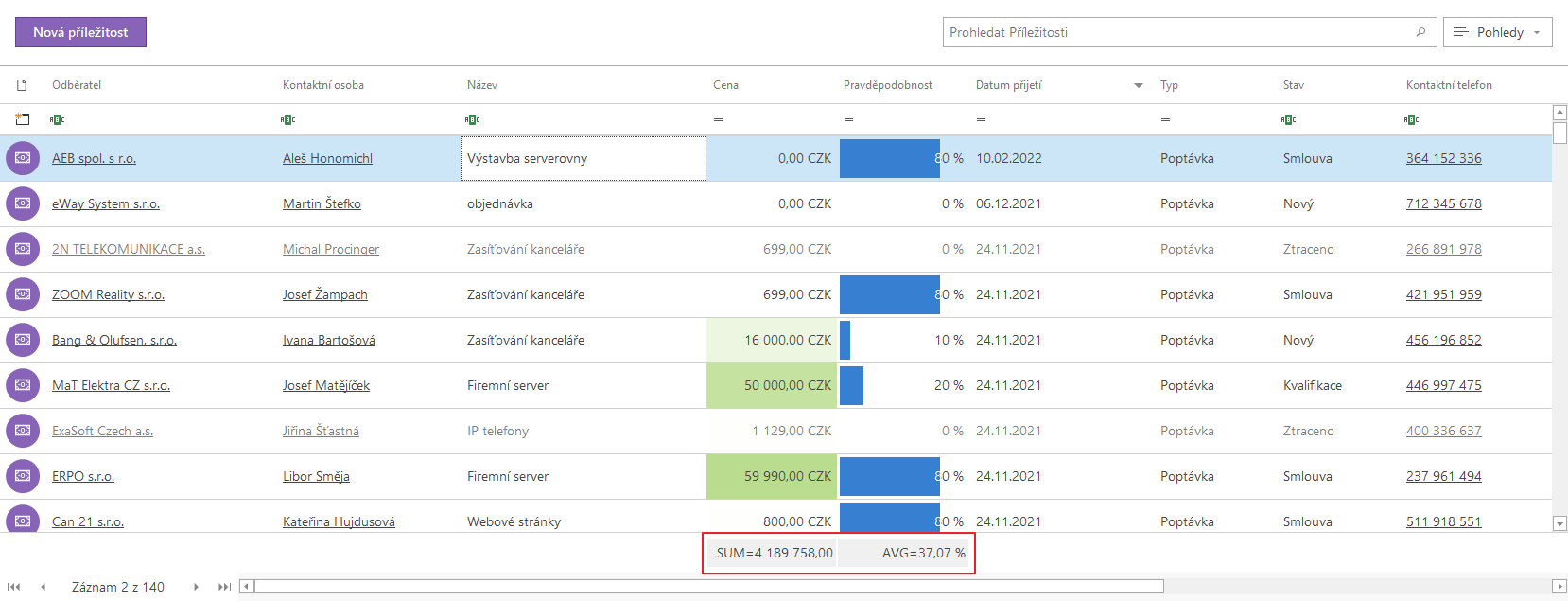Call phone number 456 196 852
The image size is (1568, 601).
(x=1444, y=340)
